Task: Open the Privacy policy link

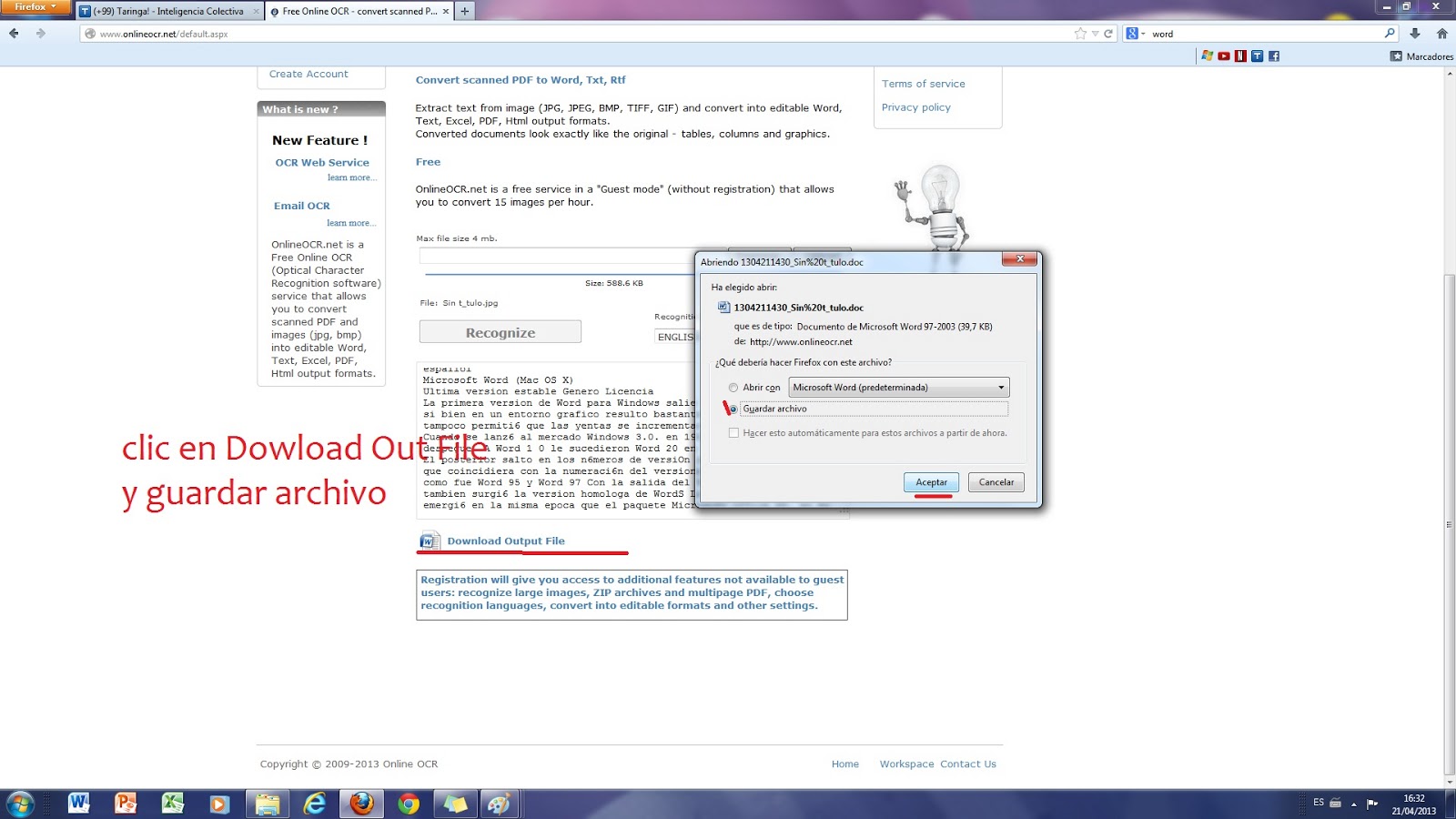Action: coord(916,107)
